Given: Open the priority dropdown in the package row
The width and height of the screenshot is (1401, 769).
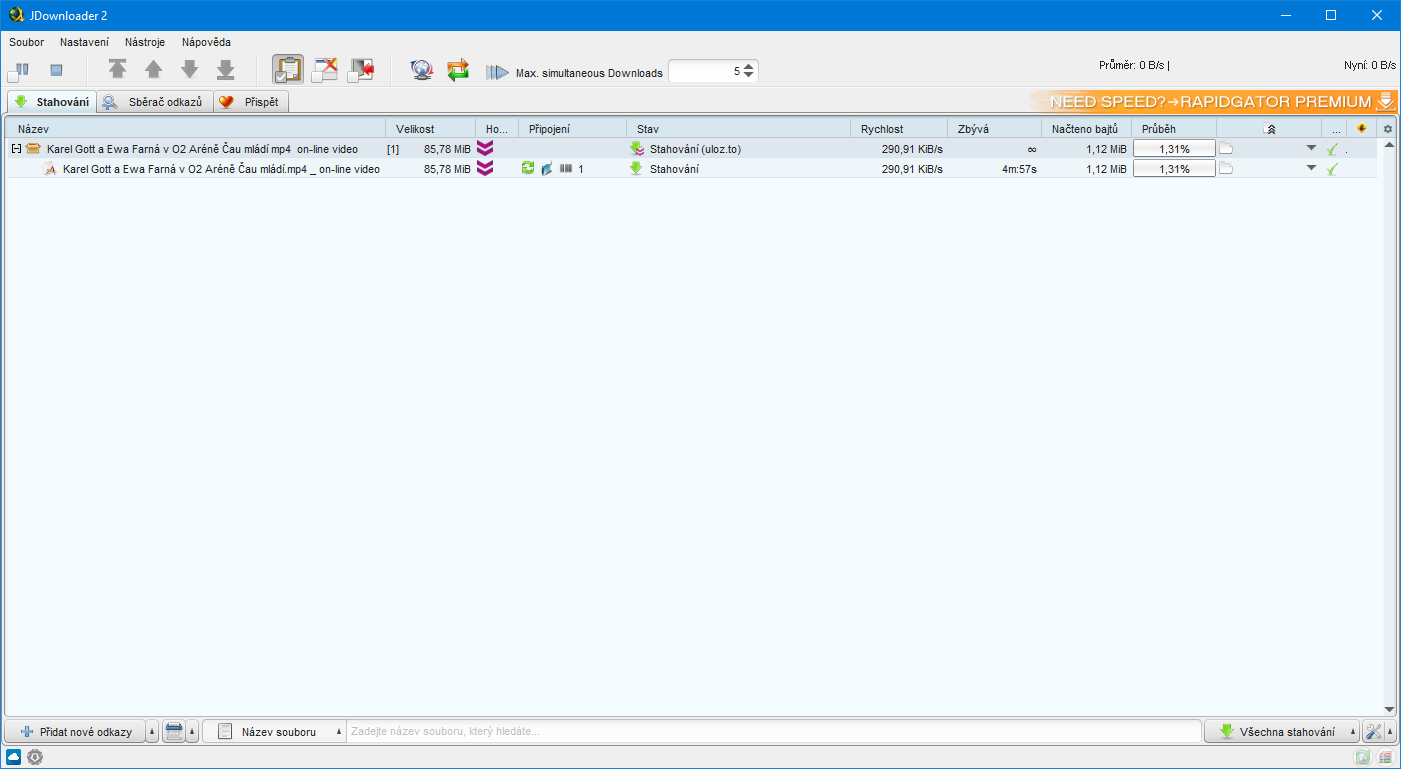Looking at the screenshot, I should 1311,148.
